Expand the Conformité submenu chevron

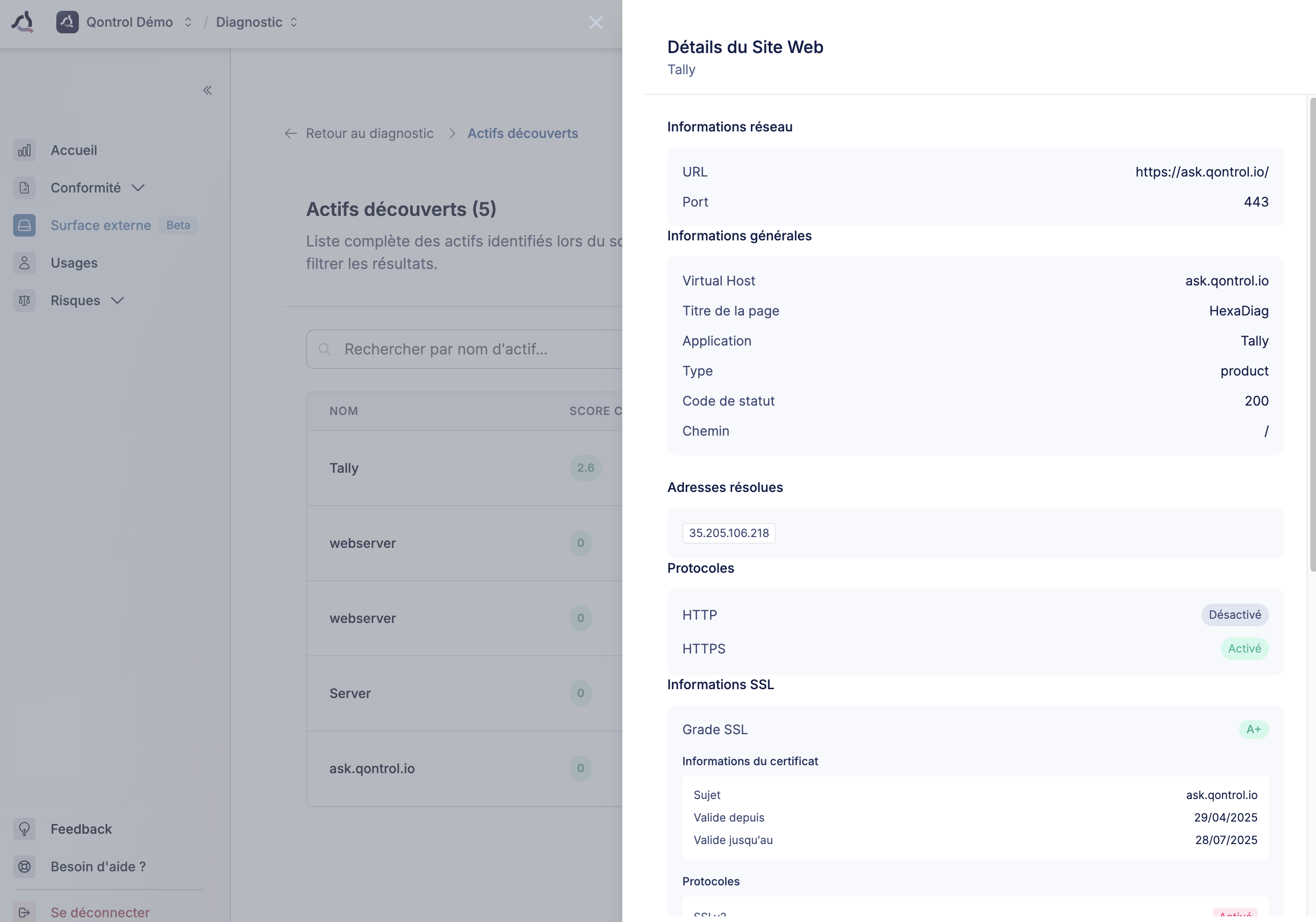click(x=138, y=188)
